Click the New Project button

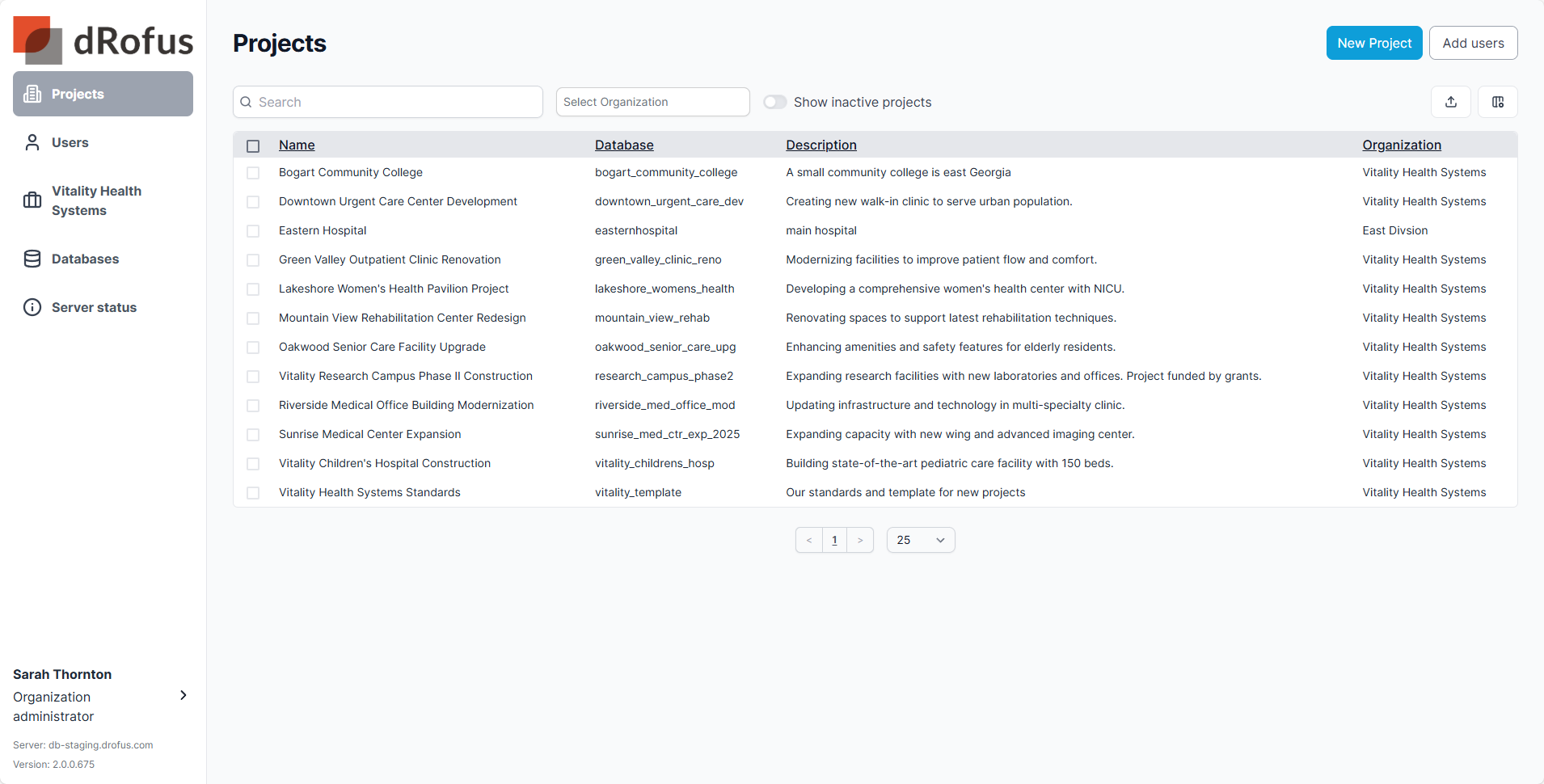(x=1373, y=43)
